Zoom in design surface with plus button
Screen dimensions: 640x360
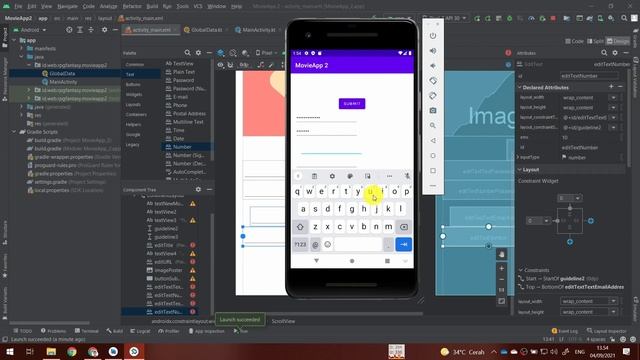coord(502,268)
